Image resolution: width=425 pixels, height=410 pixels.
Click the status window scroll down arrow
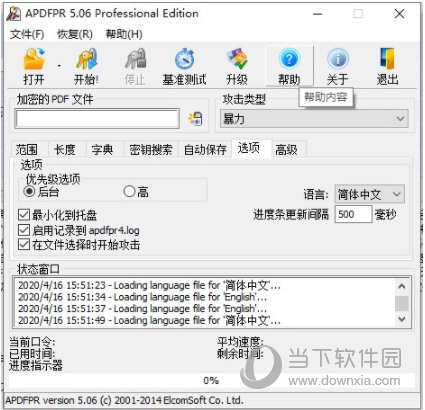tap(402, 319)
